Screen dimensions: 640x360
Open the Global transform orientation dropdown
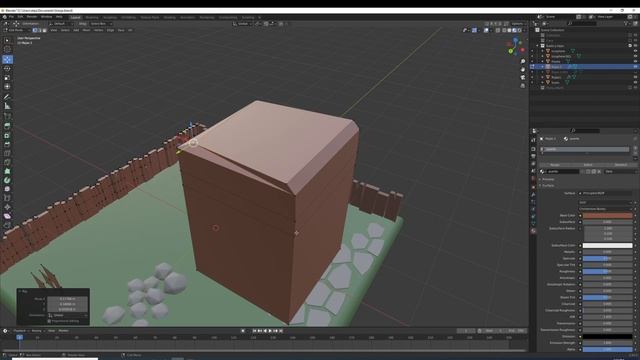(242, 24)
